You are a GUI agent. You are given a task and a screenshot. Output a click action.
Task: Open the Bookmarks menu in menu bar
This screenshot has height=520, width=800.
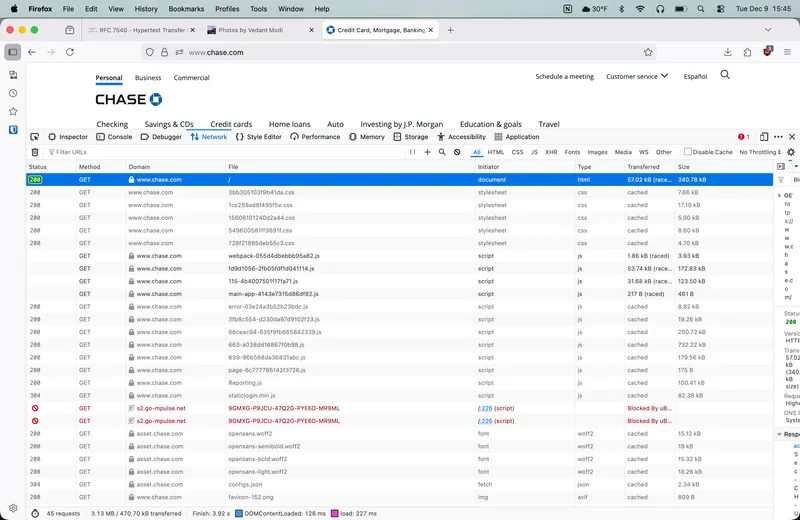(186, 8)
